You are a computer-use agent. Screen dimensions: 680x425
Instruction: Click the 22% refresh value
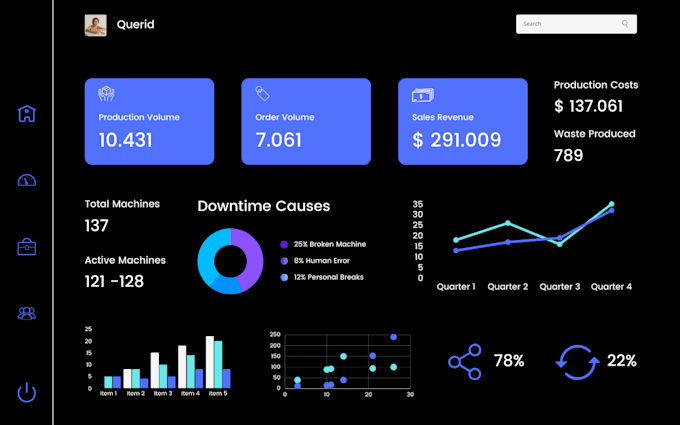pyautogui.click(x=621, y=361)
